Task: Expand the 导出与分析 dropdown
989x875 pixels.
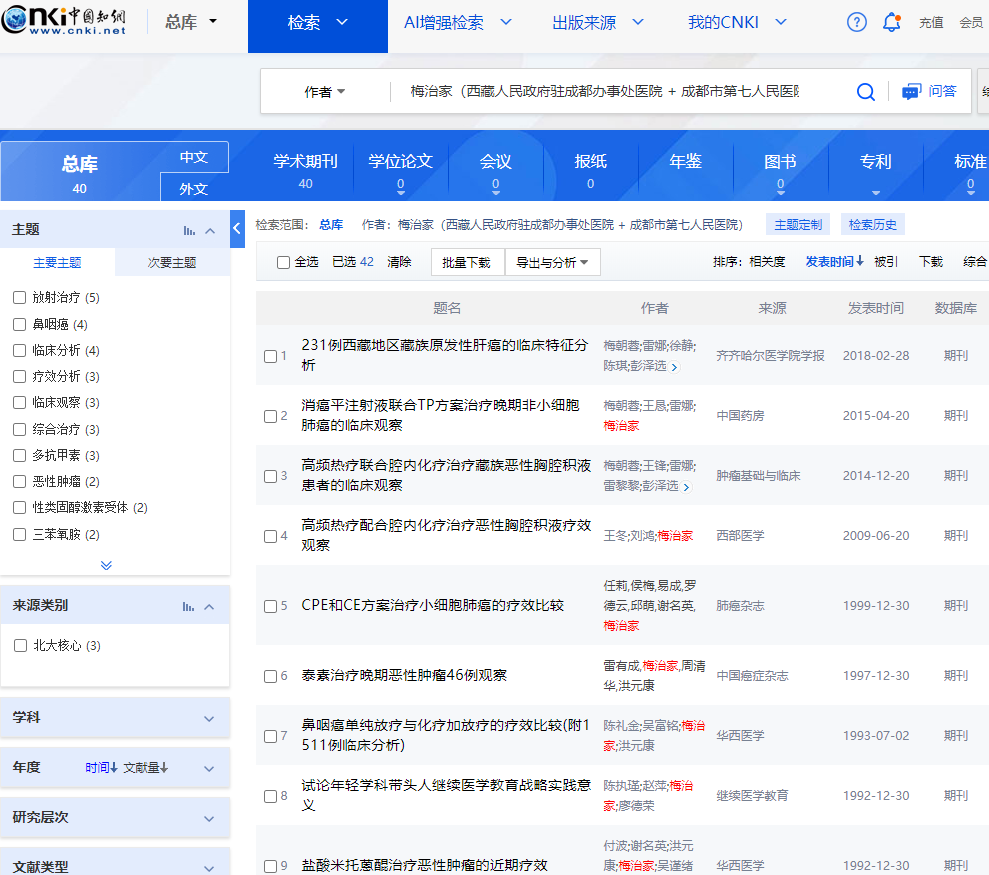Action: [552, 262]
